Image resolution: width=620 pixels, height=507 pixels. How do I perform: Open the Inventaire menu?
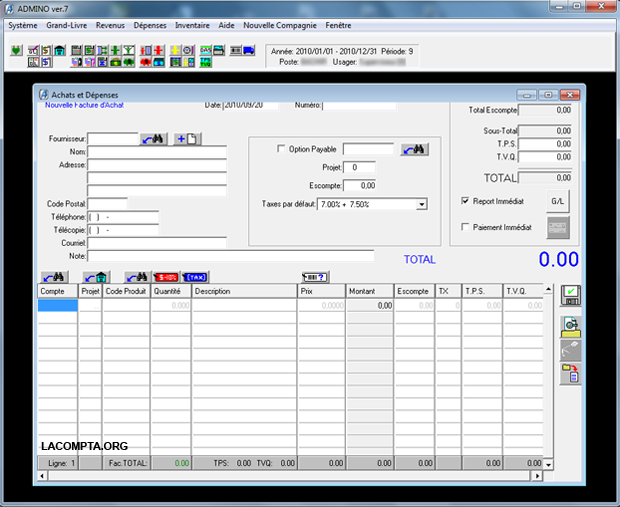coord(192,25)
